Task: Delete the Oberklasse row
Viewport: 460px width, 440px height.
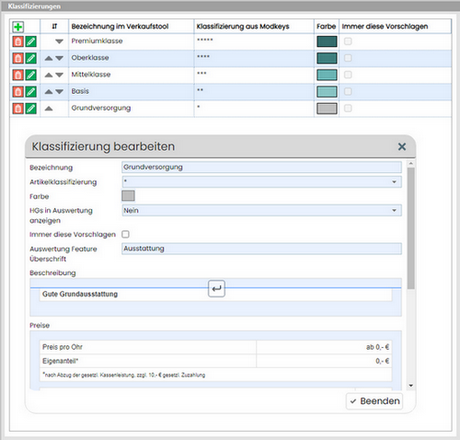Action: [18, 58]
